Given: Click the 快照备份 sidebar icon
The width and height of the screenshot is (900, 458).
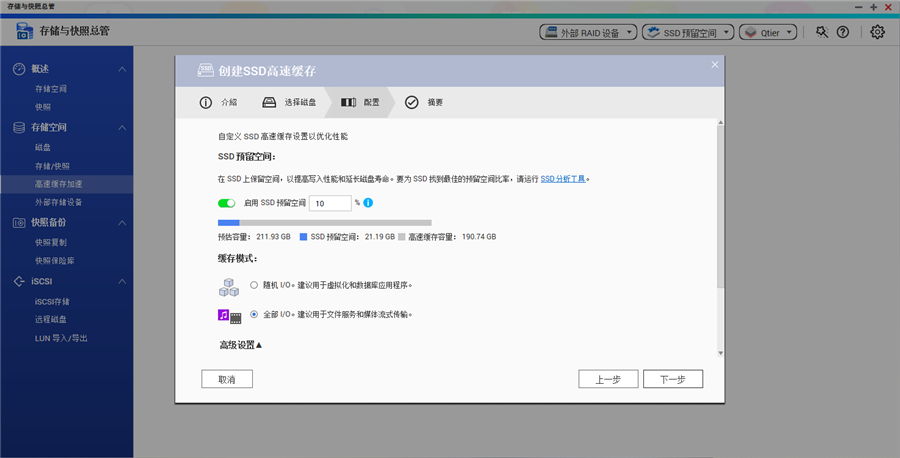Looking at the screenshot, I should click(x=18, y=222).
